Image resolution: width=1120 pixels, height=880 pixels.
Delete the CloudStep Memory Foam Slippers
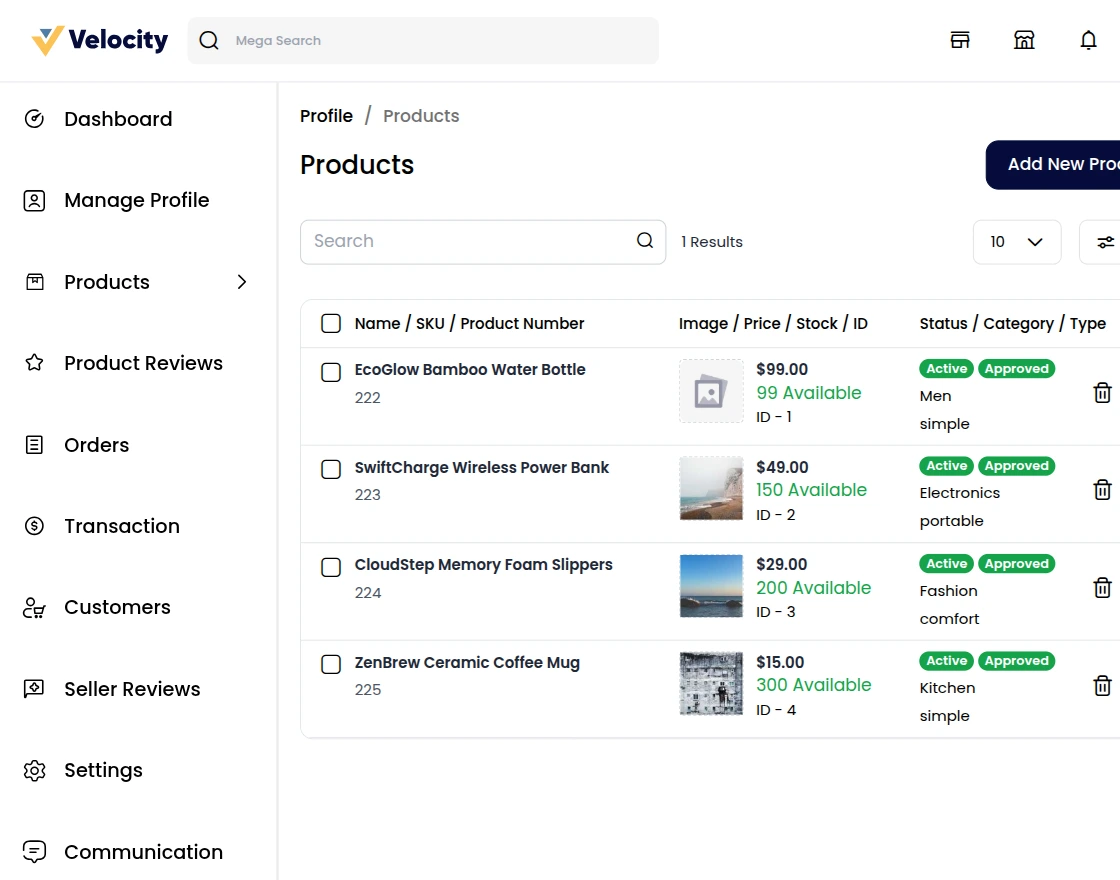tap(1102, 588)
